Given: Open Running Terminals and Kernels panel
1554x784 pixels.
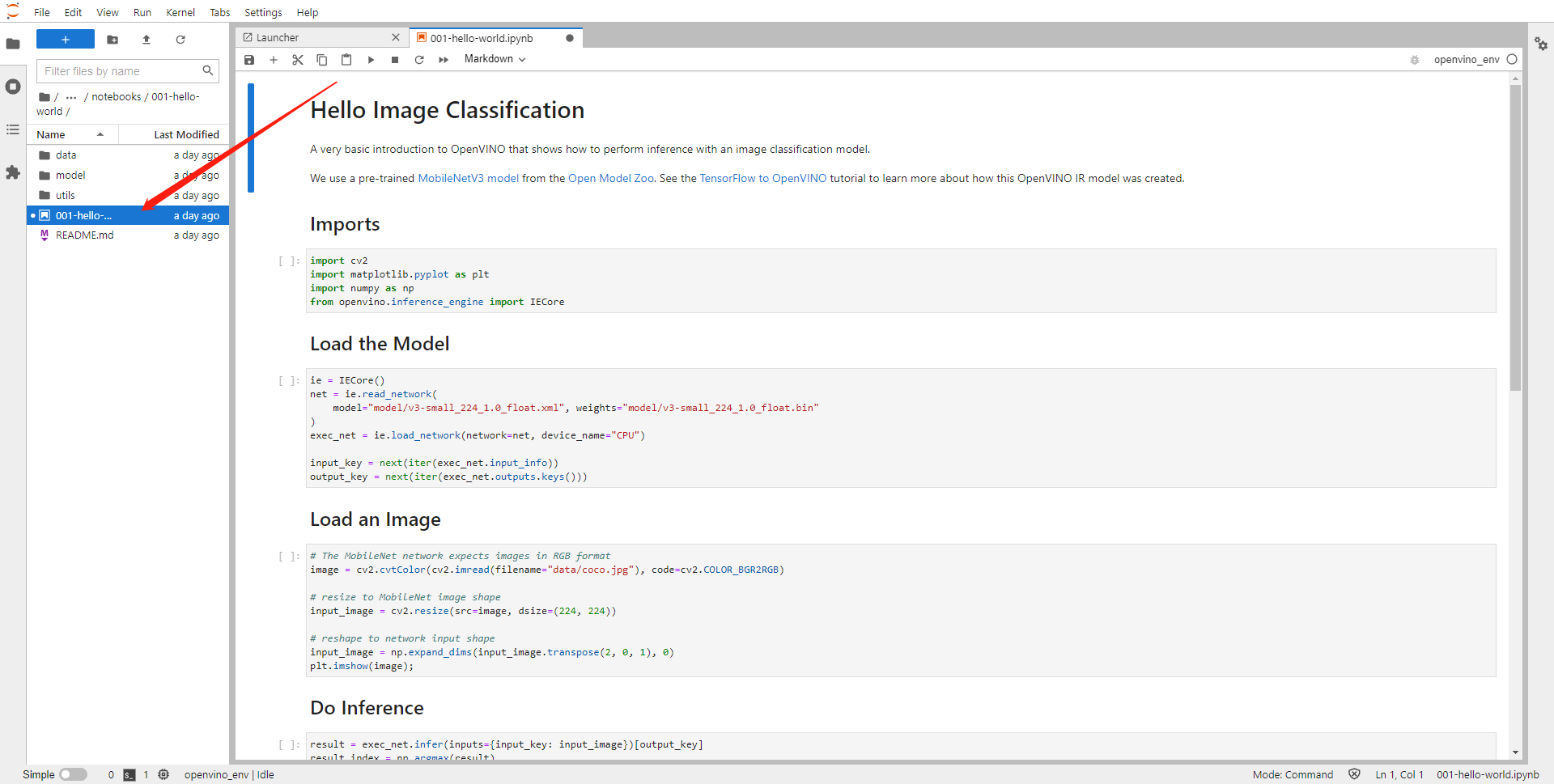Looking at the screenshot, I should tap(13, 87).
